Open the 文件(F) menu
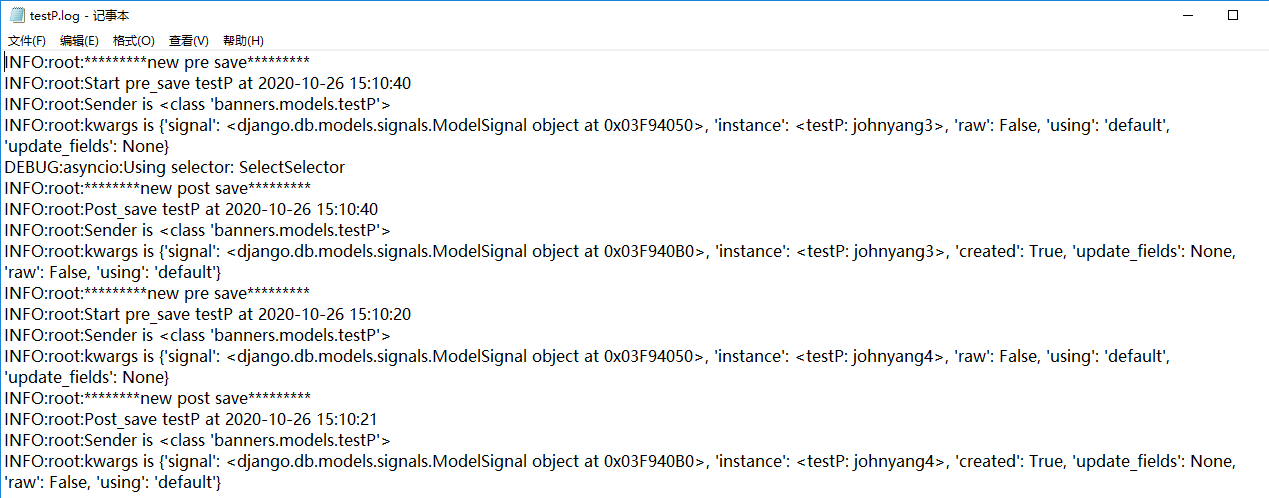 (27, 41)
